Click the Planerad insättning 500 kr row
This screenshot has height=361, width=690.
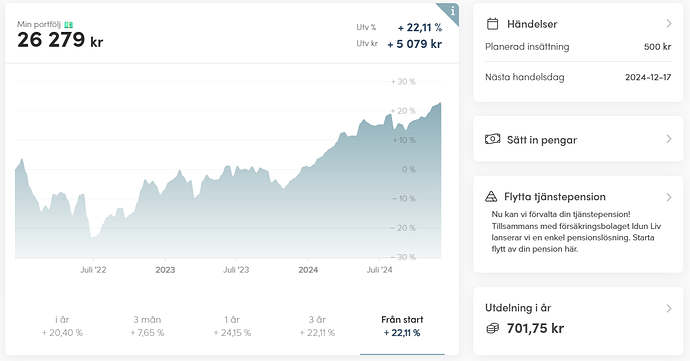click(578, 47)
